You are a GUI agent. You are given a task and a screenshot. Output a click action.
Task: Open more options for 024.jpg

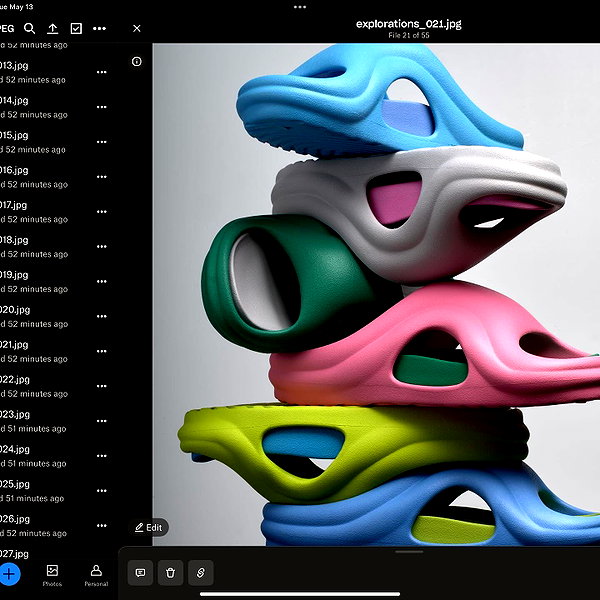[x=101, y=456]
